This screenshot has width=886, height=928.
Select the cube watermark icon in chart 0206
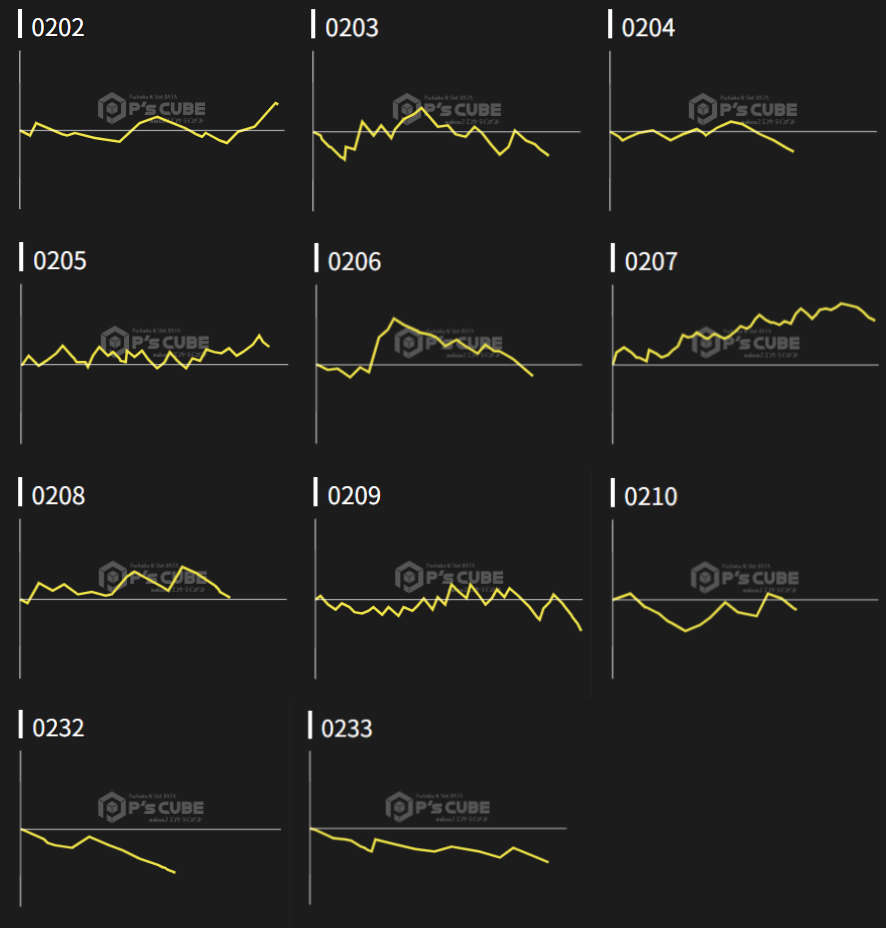point(408,343)
